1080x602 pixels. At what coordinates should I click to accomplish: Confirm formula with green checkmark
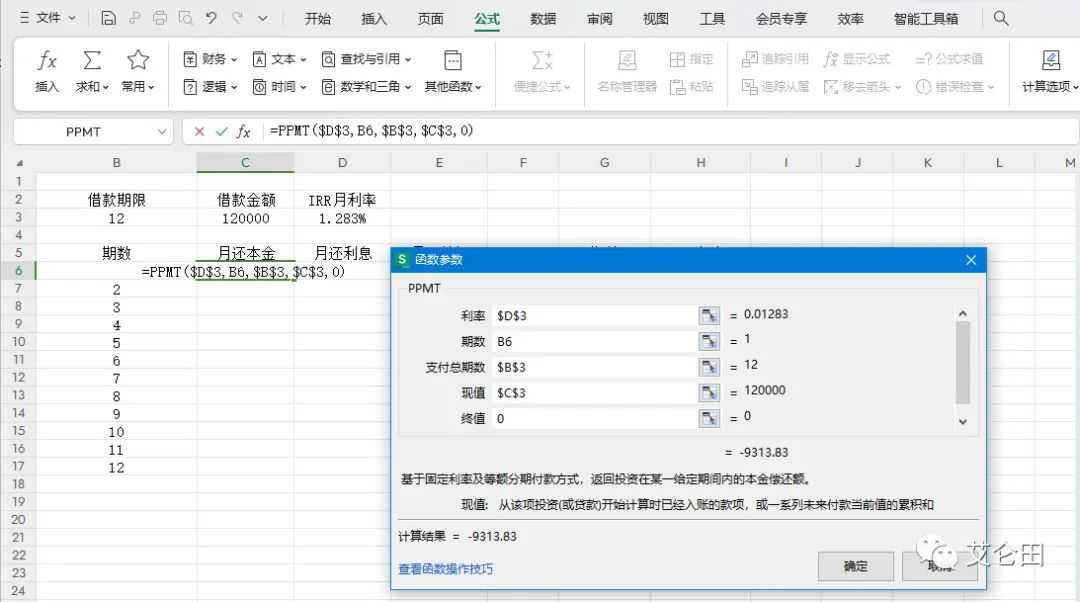pos(221,131)
